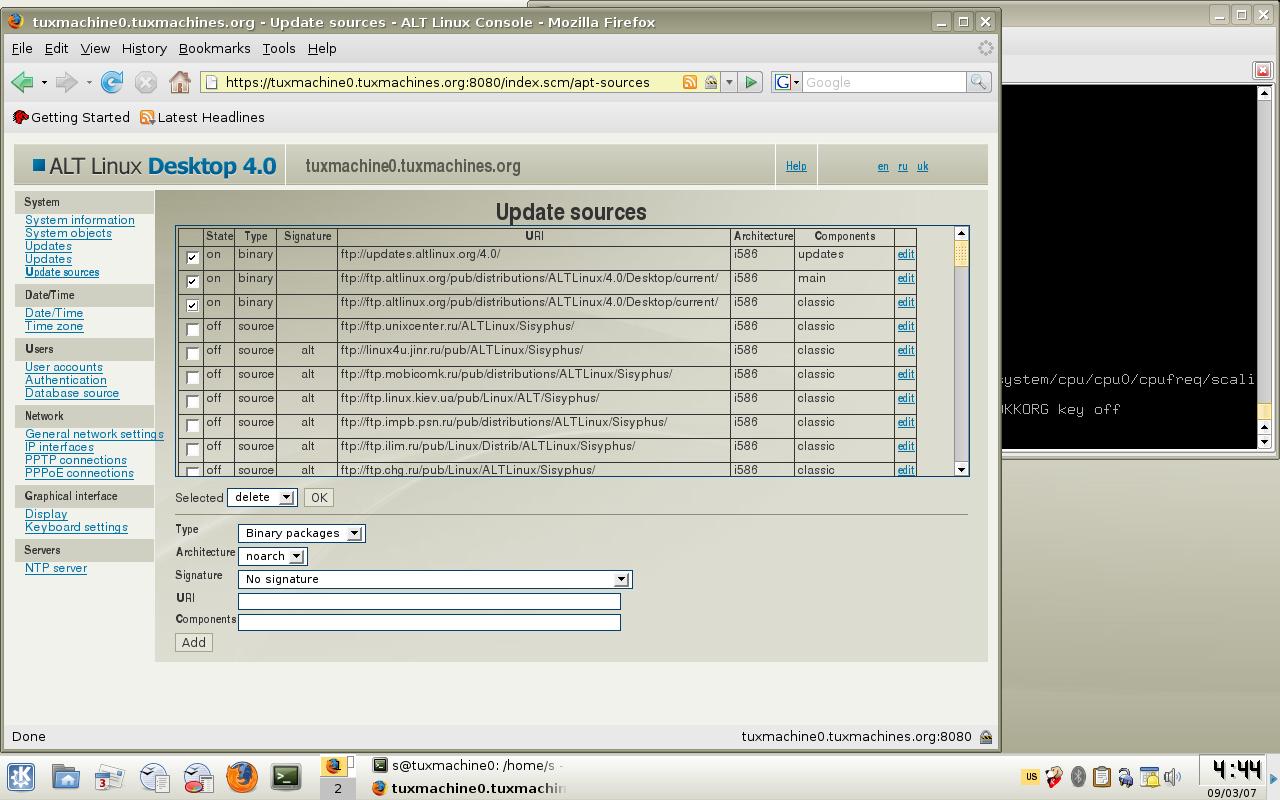Viewport: 1280px width, 800px height.
Task: Uncheck the Desktop/current main source checkbox
Action: pyautogui.click(x=193, y=281)
